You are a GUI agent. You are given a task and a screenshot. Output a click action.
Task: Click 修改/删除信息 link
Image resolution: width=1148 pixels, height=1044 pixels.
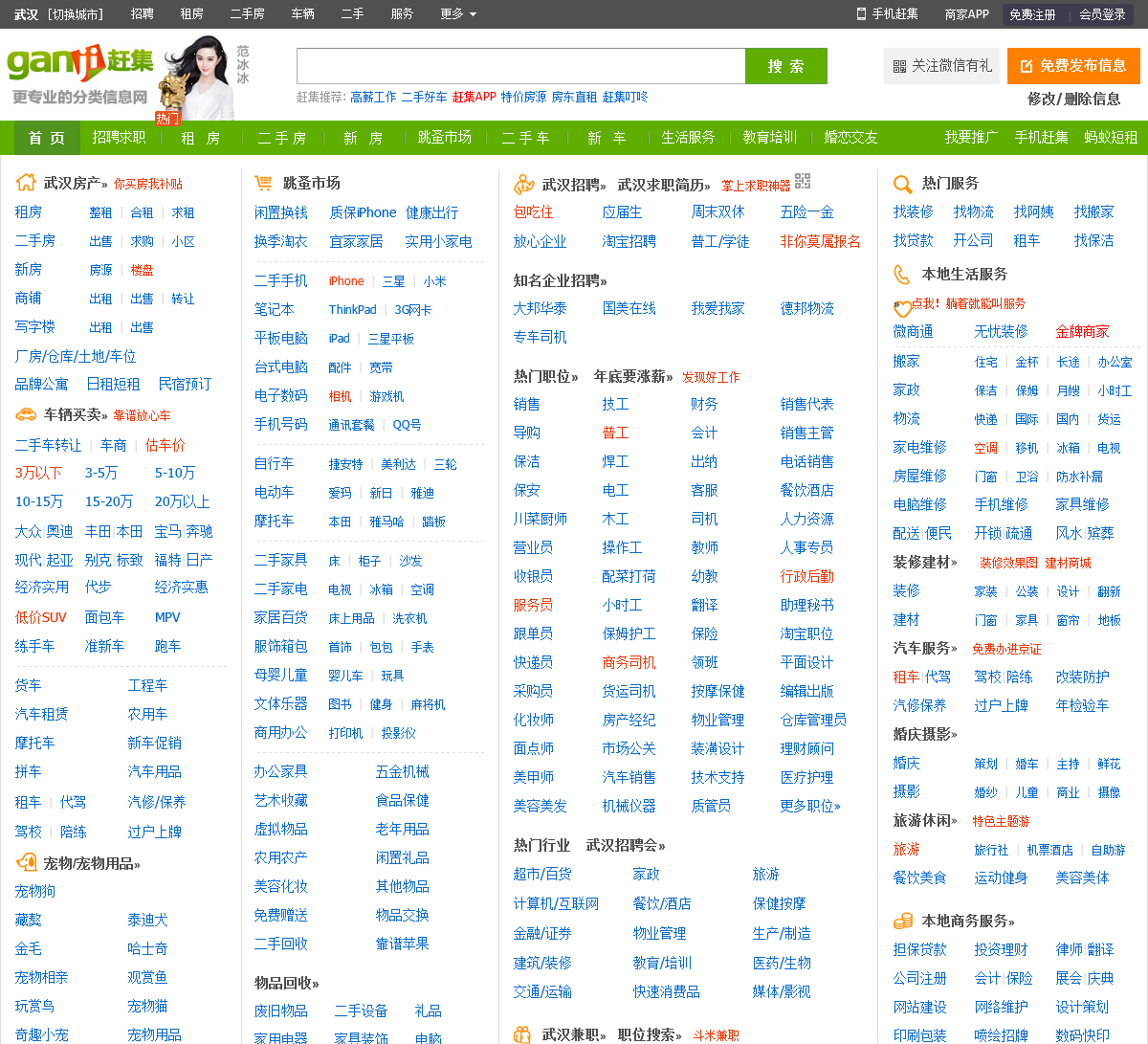[x=1074, y=99]
